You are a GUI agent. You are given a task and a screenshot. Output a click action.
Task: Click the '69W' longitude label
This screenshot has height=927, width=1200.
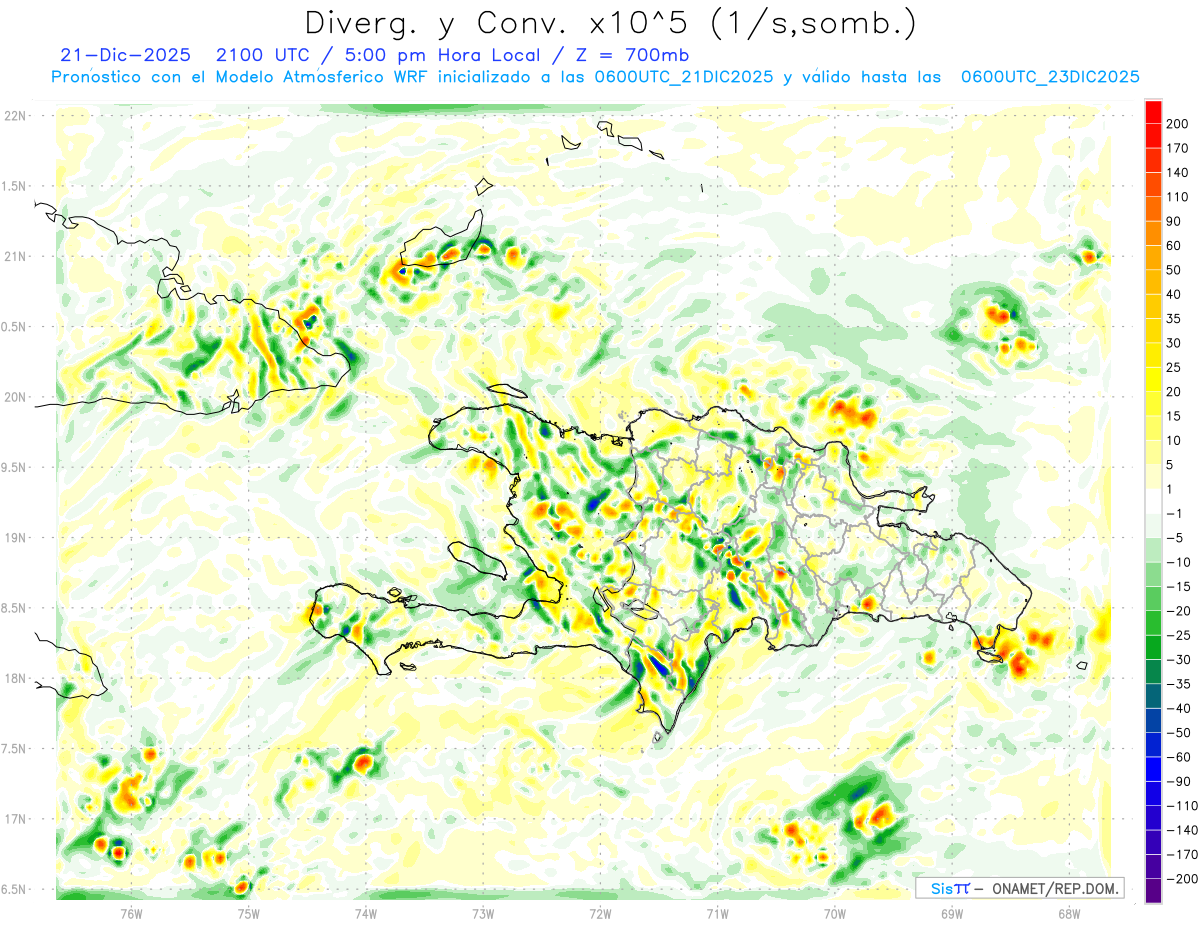pos(951,912)
